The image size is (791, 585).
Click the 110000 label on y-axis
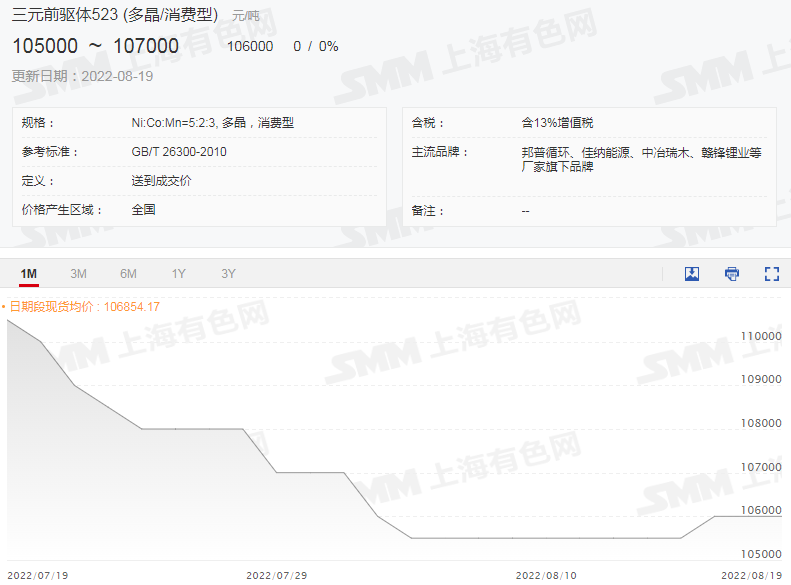760,336
